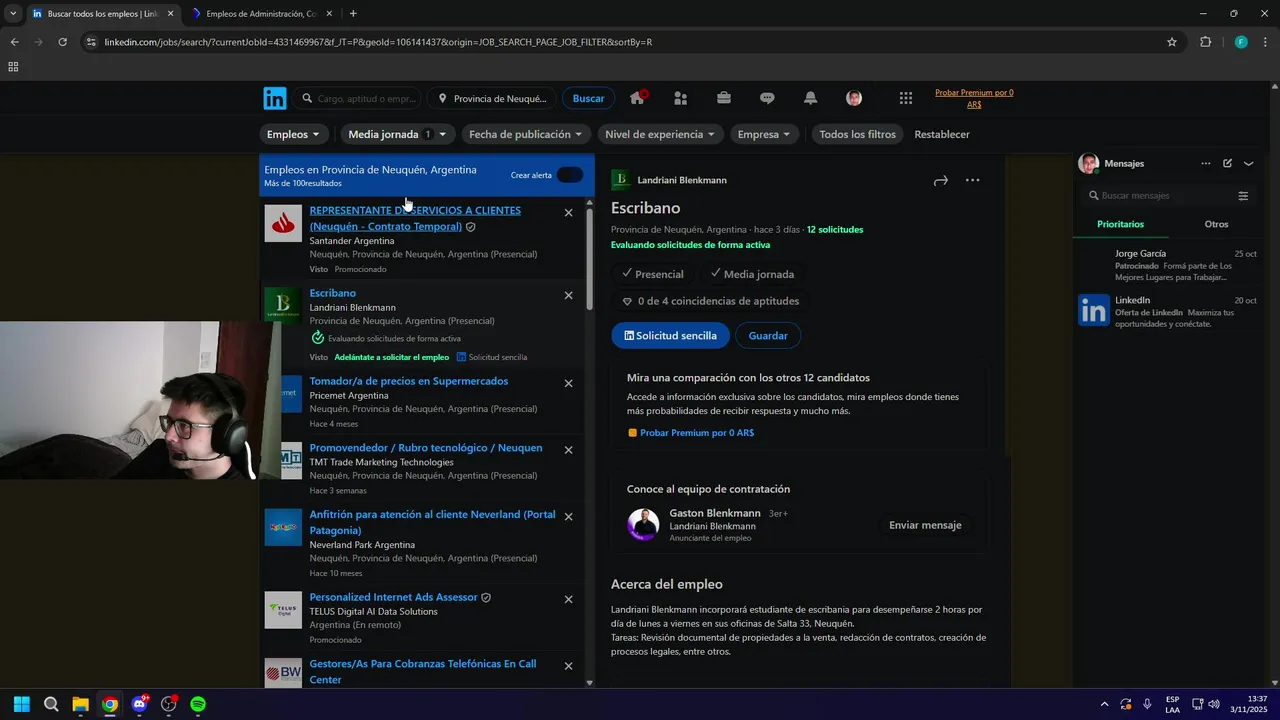Open Fecha de publicación filter dropdown

[x=525, y=134]
